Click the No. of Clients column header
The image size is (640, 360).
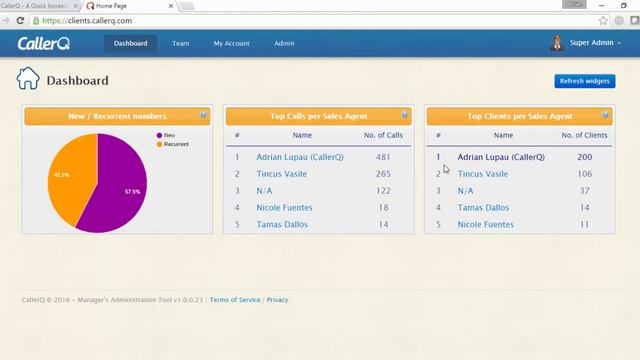pyautogui.click(x=584, y=135)
